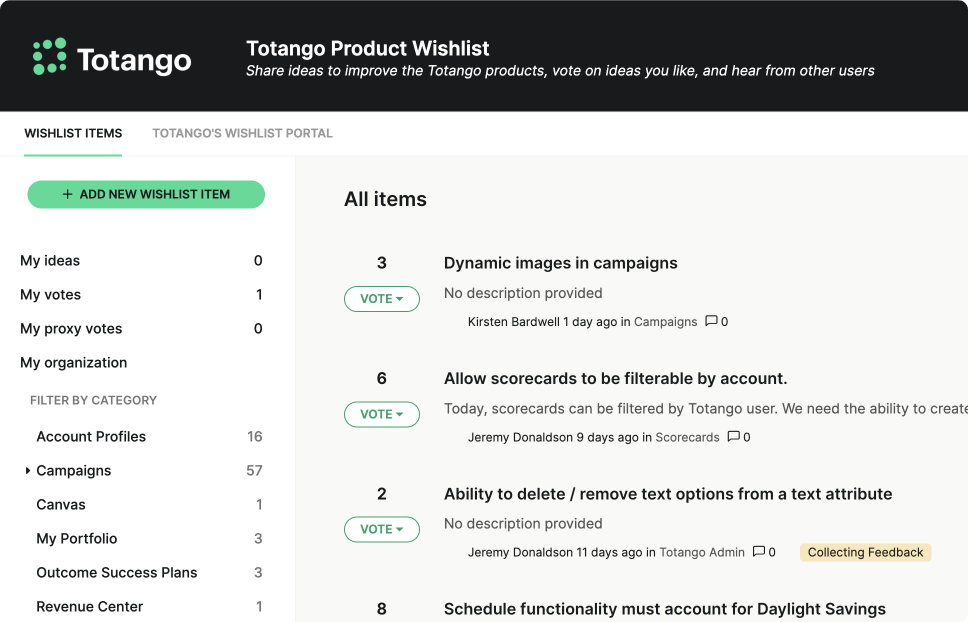
Task: Open the Scorecards category link
Action: pyautogui.click(x=687, y=437)
